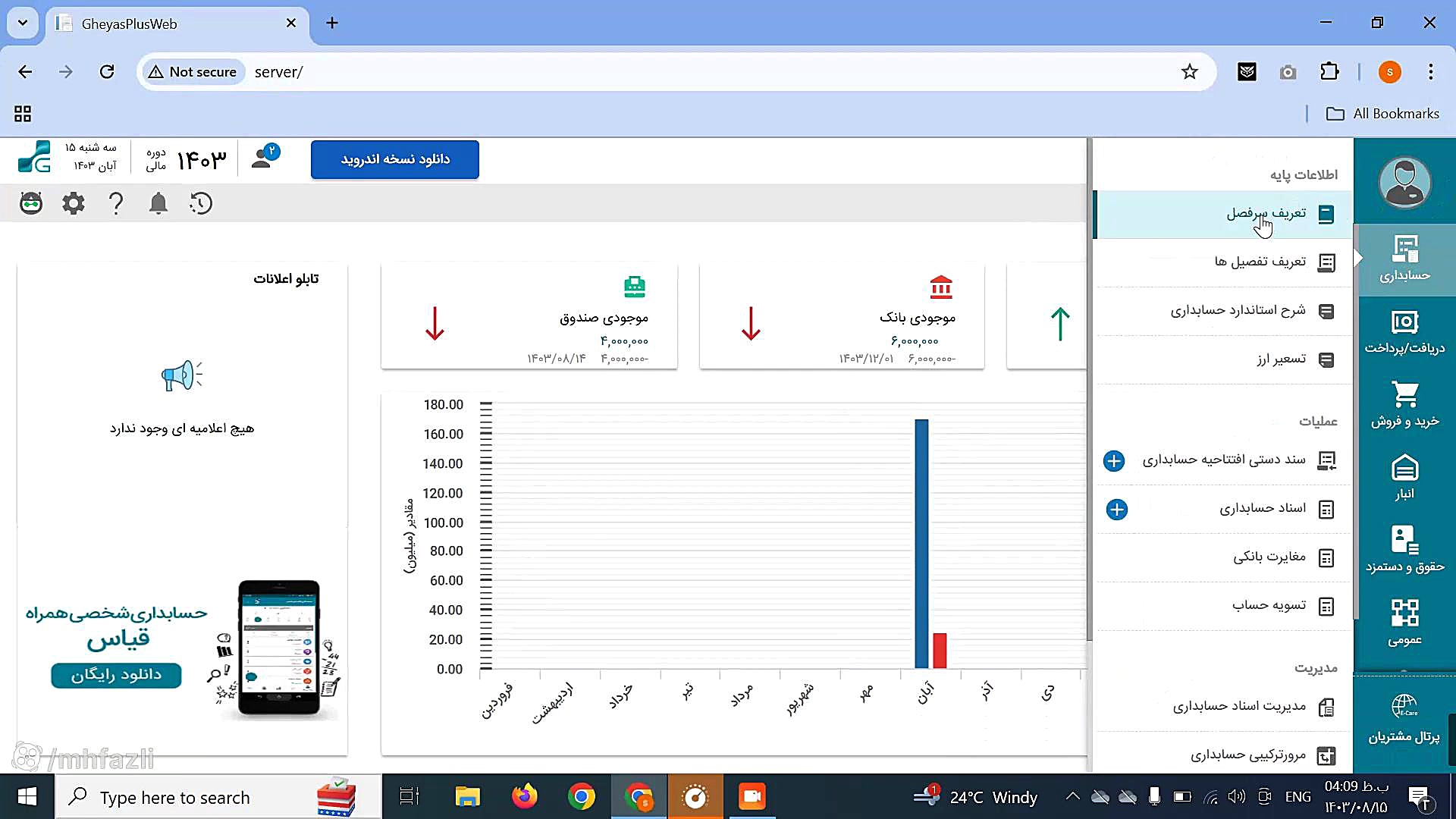This screenshot has width=1456, height=819.
Task: Open اسناد حسابداری menu item
Action: tap(1223, 509)
